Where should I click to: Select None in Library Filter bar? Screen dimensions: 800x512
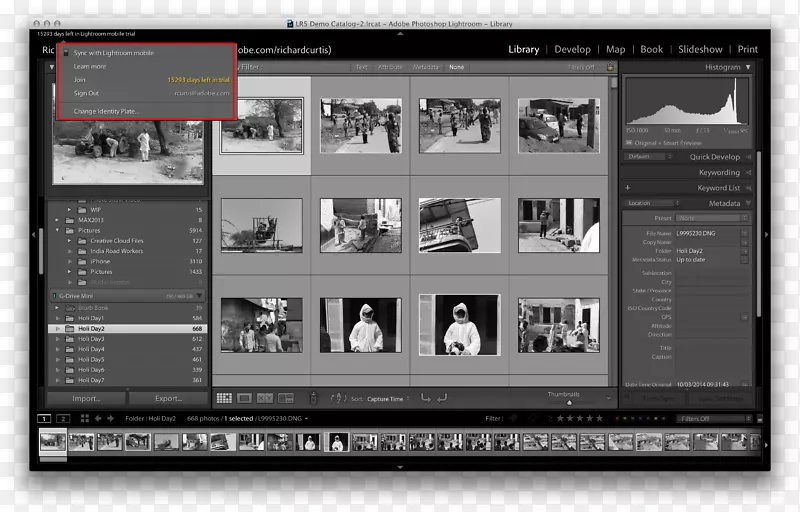[x=456, y=67]
